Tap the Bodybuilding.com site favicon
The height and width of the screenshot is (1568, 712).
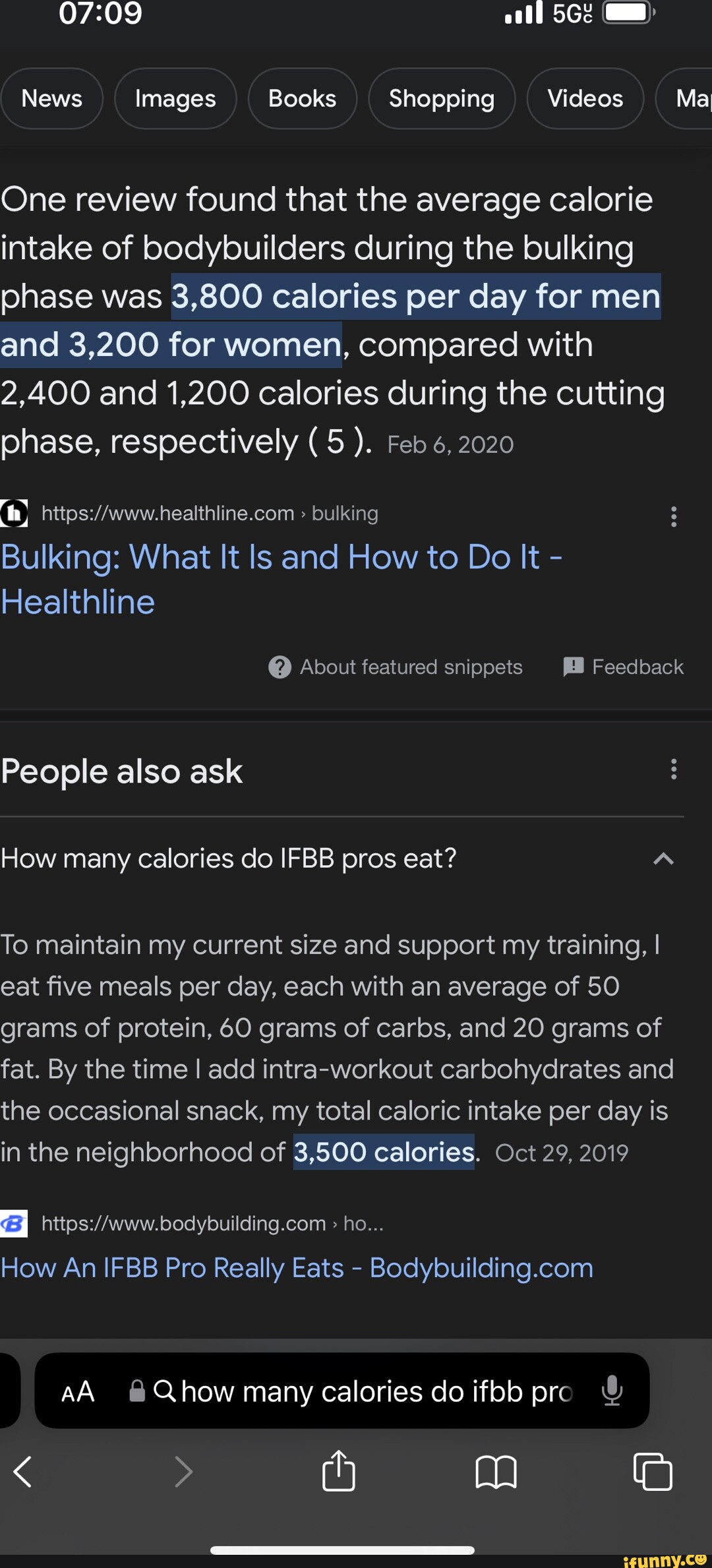click(14, 1224)
